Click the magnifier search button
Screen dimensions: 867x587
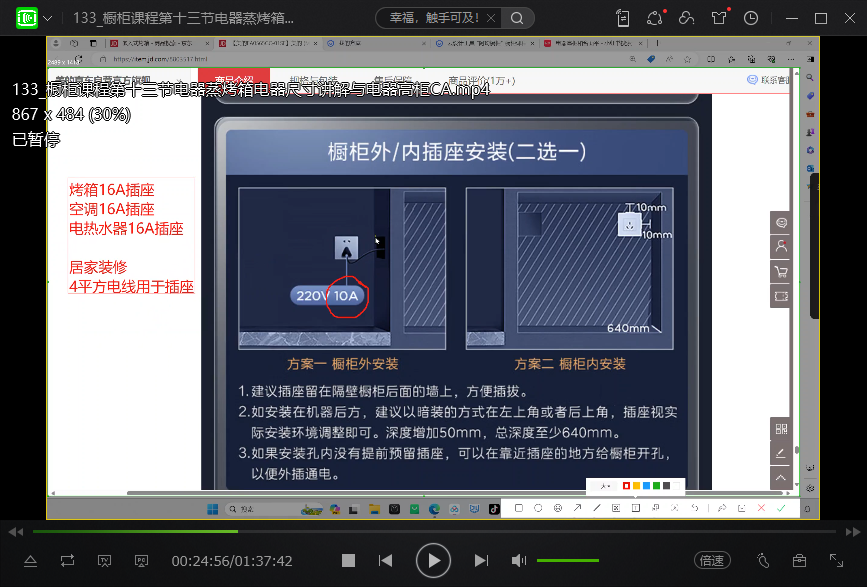[x=517, y=18]
